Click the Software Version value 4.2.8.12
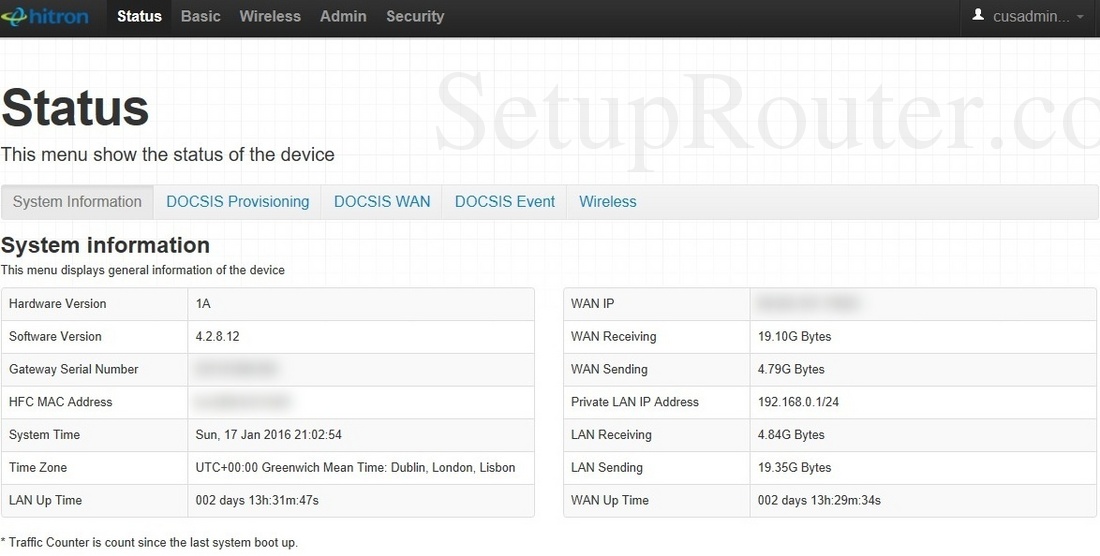Screen dimensions: 1100x556 coord(218,337)
